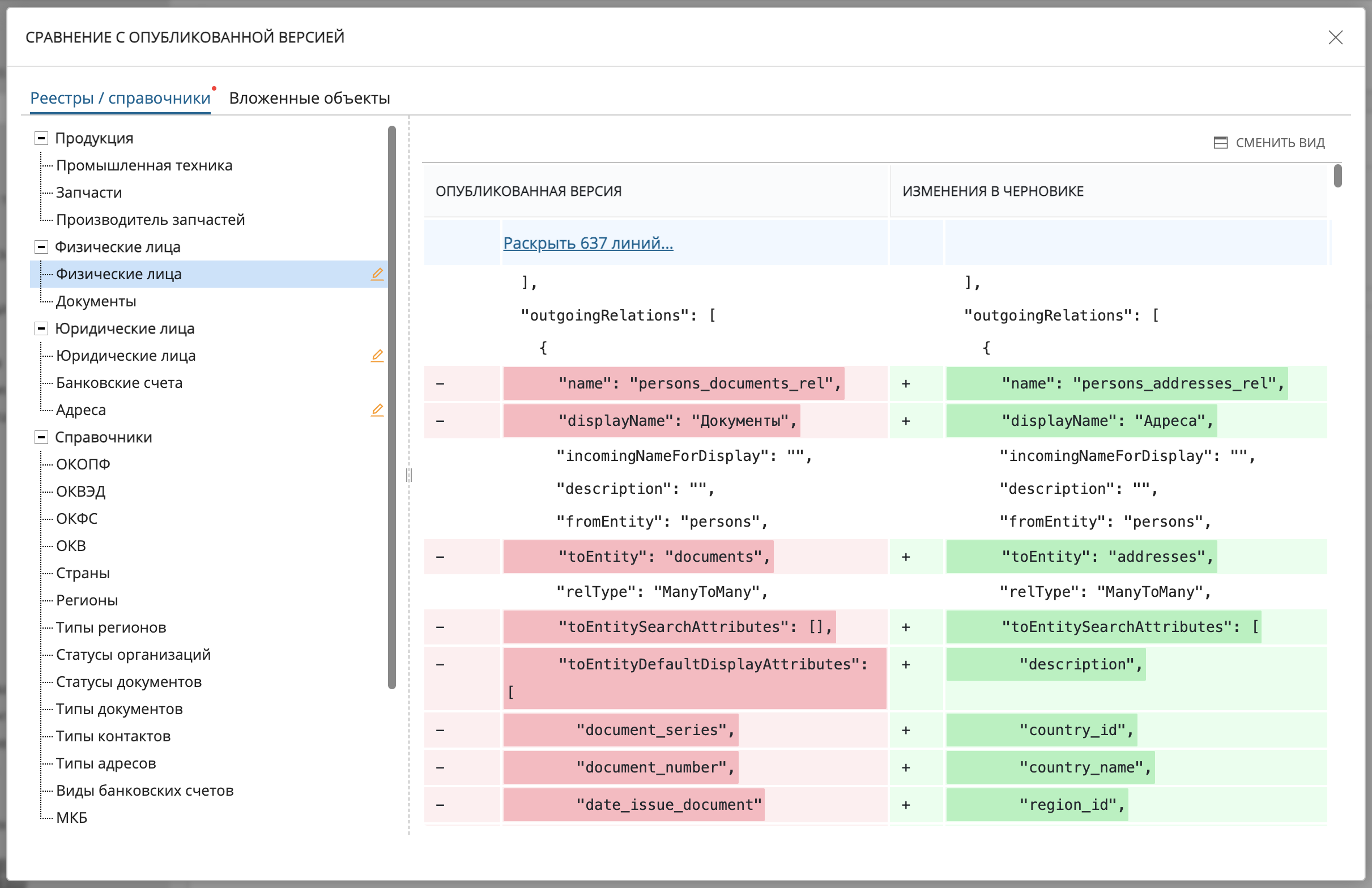Select Типы документов in the tree
Screen dimensions: 1372x888
pos(120,709)
